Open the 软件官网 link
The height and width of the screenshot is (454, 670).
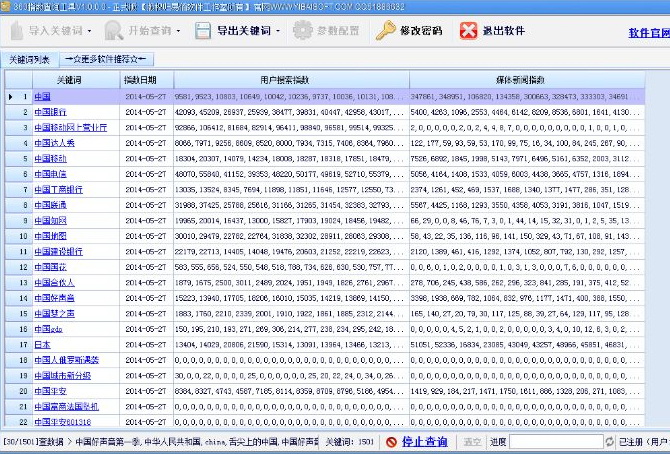click(648, 33)
